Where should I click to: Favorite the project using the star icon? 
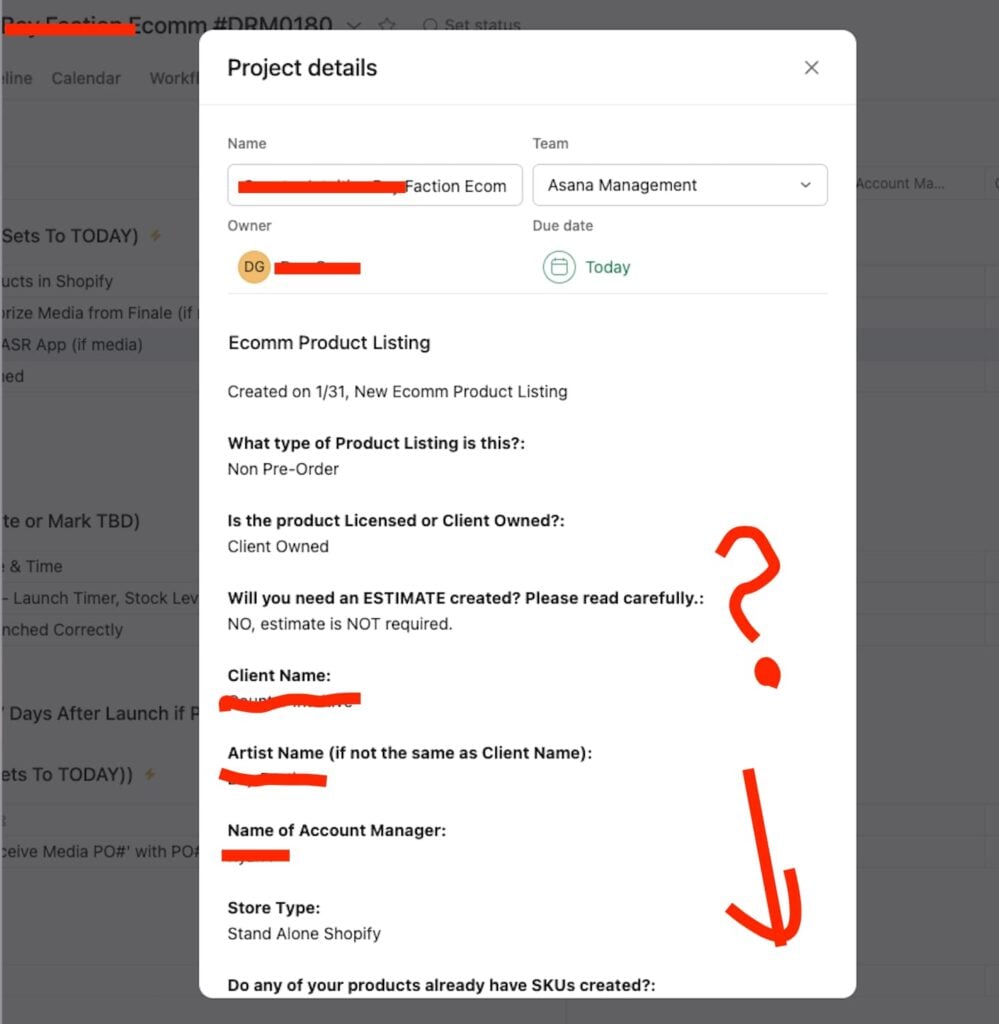[387, 25]
